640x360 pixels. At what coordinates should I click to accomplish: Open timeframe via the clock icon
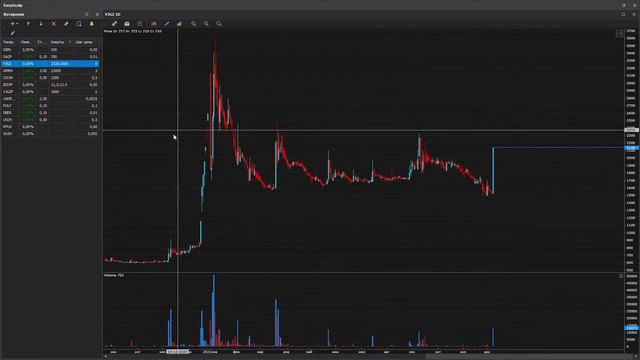(140, 24)
